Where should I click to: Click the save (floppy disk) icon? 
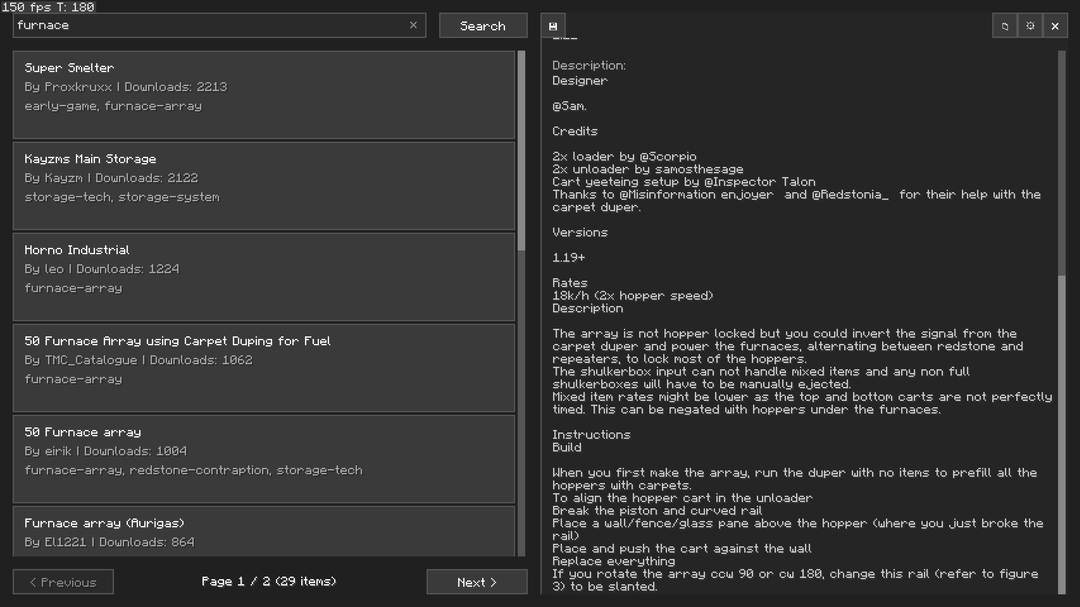point(553,26)
